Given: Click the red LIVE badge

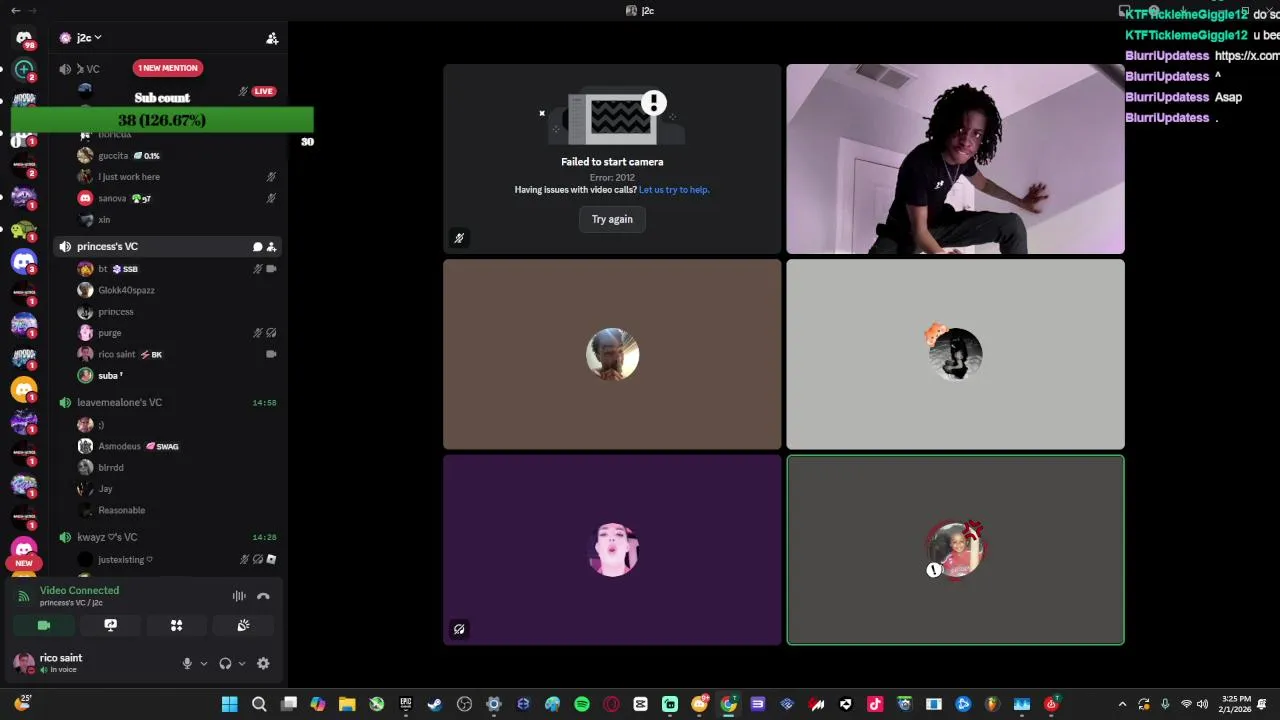Looking at the screenshot, I should click(x=264, y=91).
